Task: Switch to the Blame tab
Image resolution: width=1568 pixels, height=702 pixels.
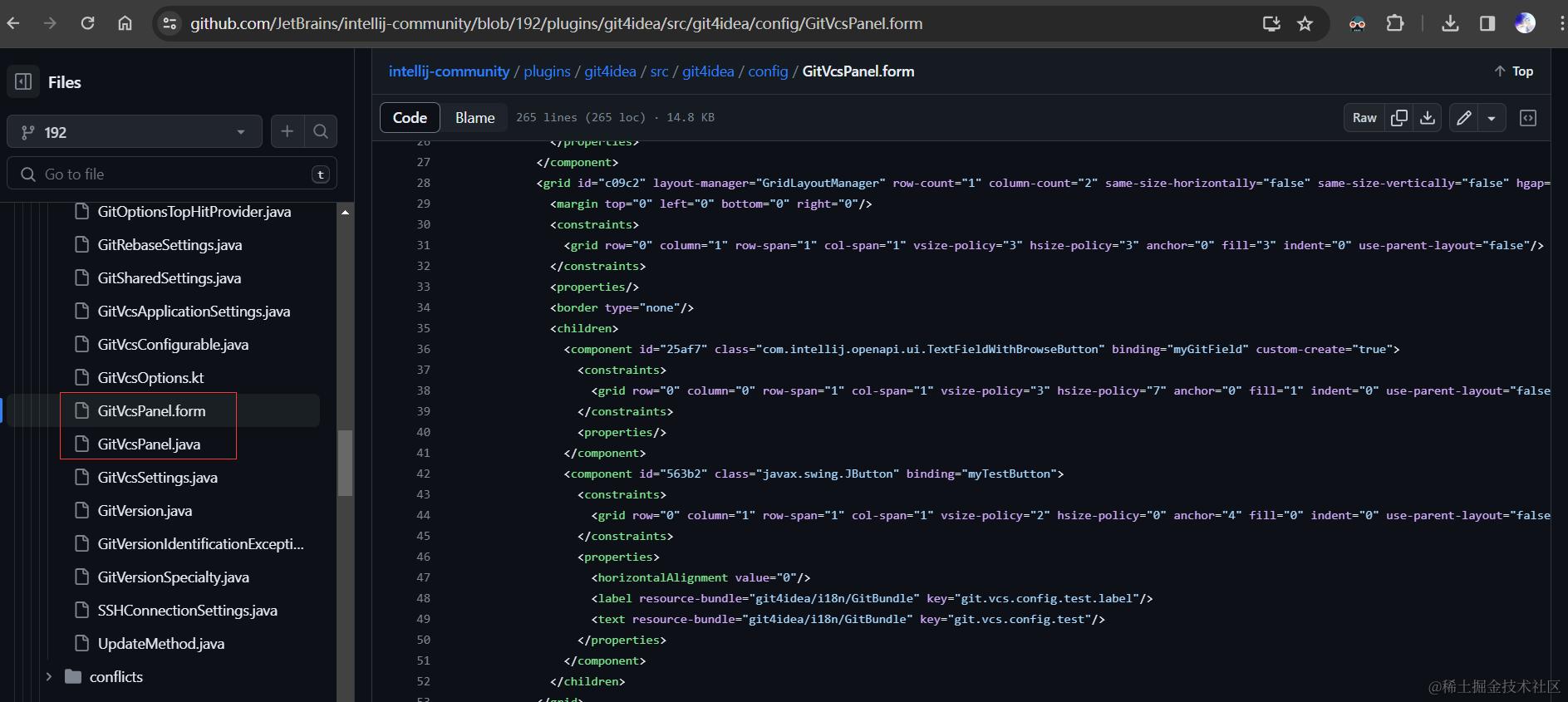Action: pyautogui.click(x=474, y=118)
